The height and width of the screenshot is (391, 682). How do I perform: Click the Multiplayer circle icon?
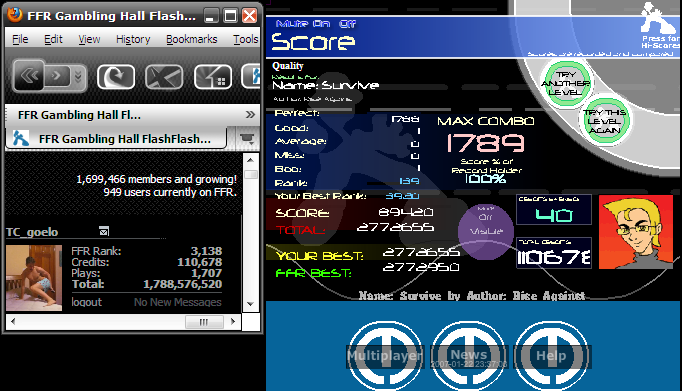[385, 356]
